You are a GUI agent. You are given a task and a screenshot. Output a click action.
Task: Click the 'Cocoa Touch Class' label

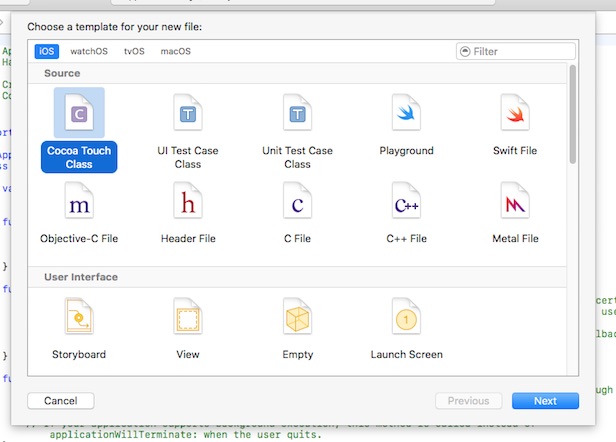click(79, 157)
